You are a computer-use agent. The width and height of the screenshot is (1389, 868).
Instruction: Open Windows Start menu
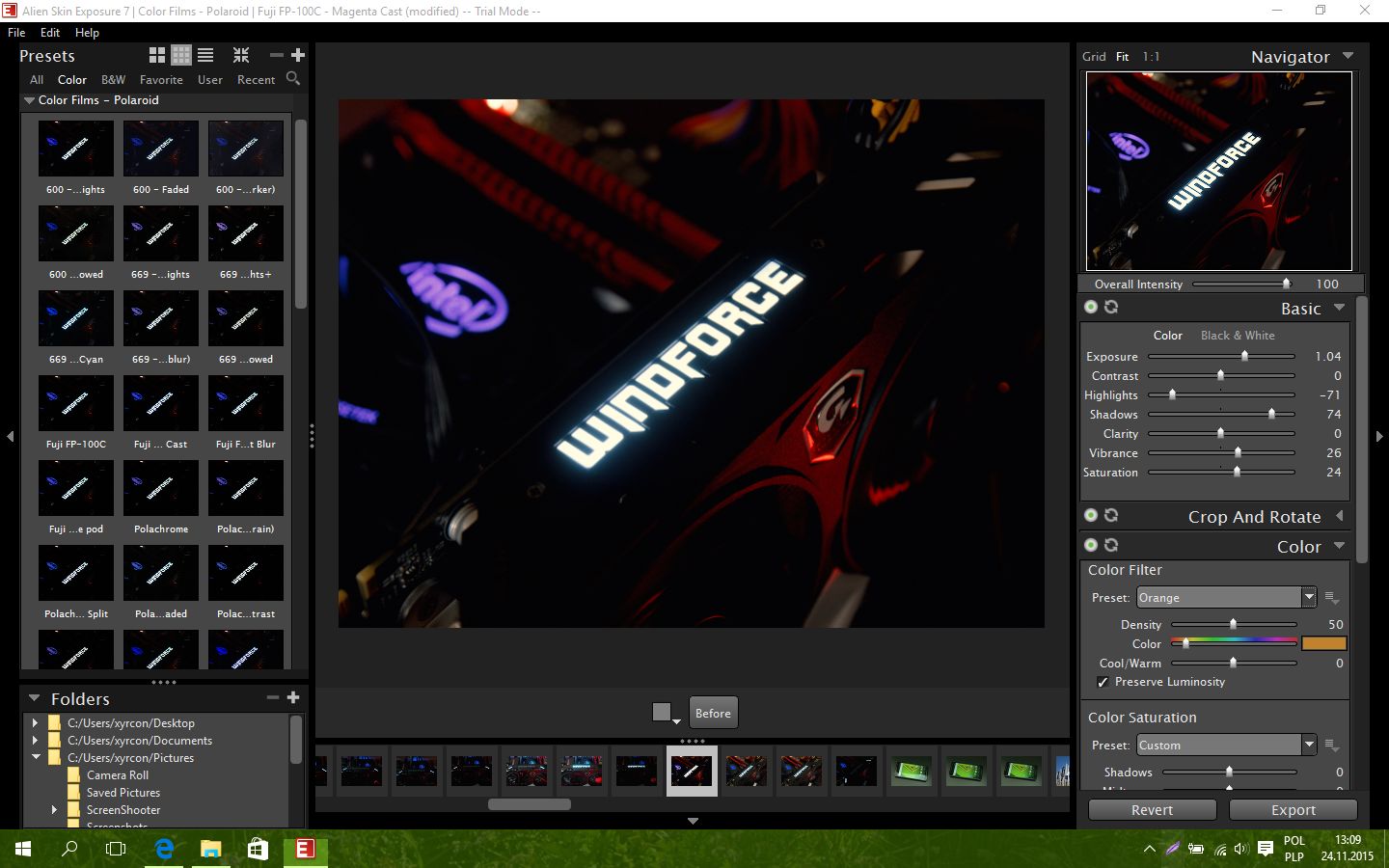pyautogui.click(x=23, y=849)
